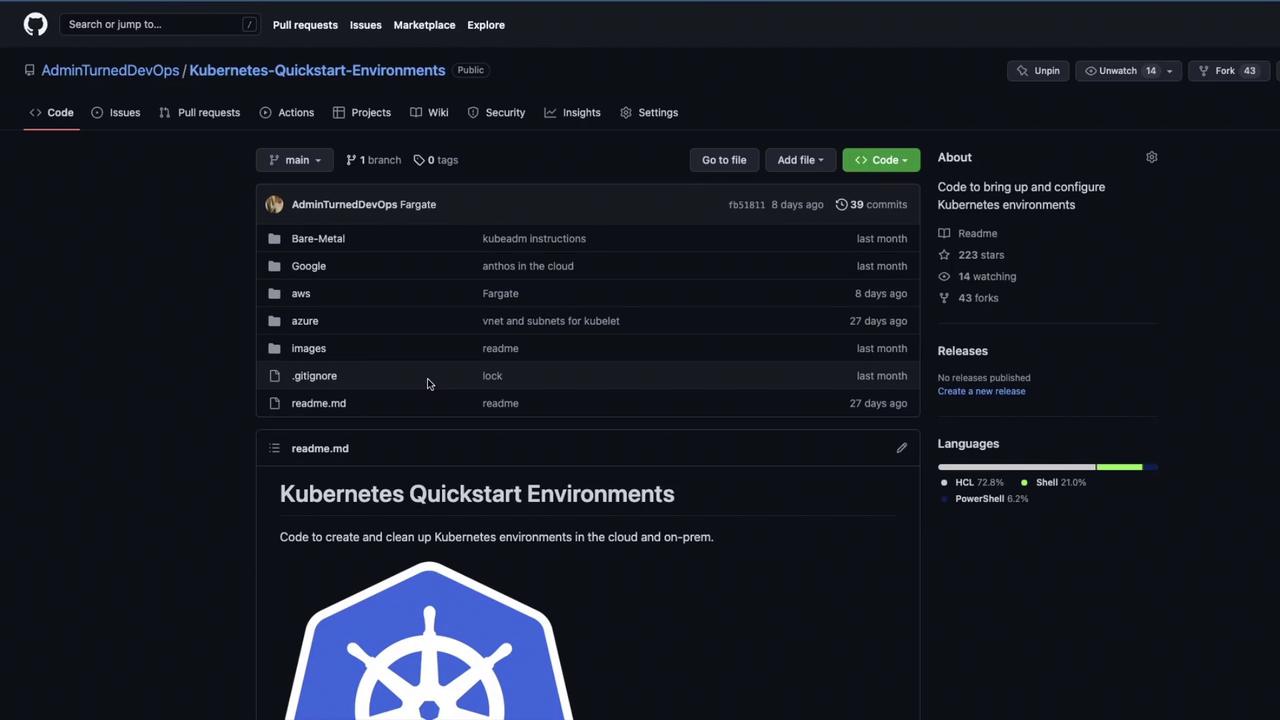Unpin this repository
The image size is (1280, 720).
(x=1038, y=71)
